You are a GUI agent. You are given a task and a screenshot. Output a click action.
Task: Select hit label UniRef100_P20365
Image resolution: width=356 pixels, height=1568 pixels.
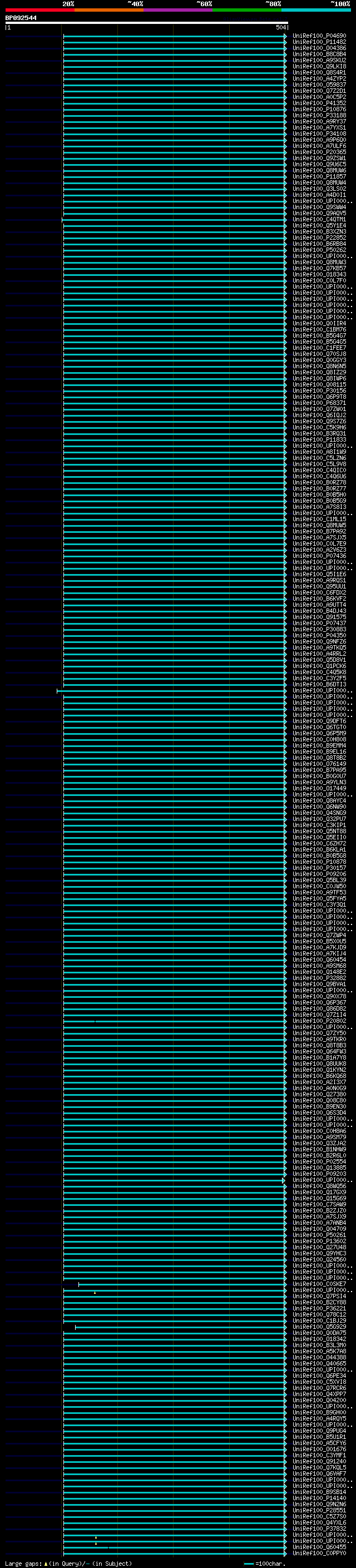319,152
